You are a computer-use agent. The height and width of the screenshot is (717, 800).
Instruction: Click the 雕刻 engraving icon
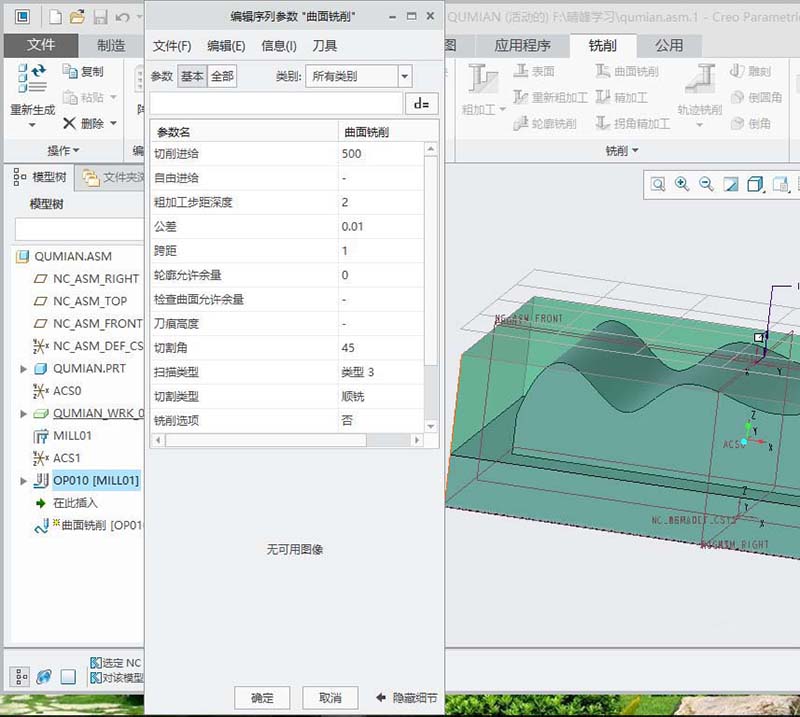[x=738, y=71]
